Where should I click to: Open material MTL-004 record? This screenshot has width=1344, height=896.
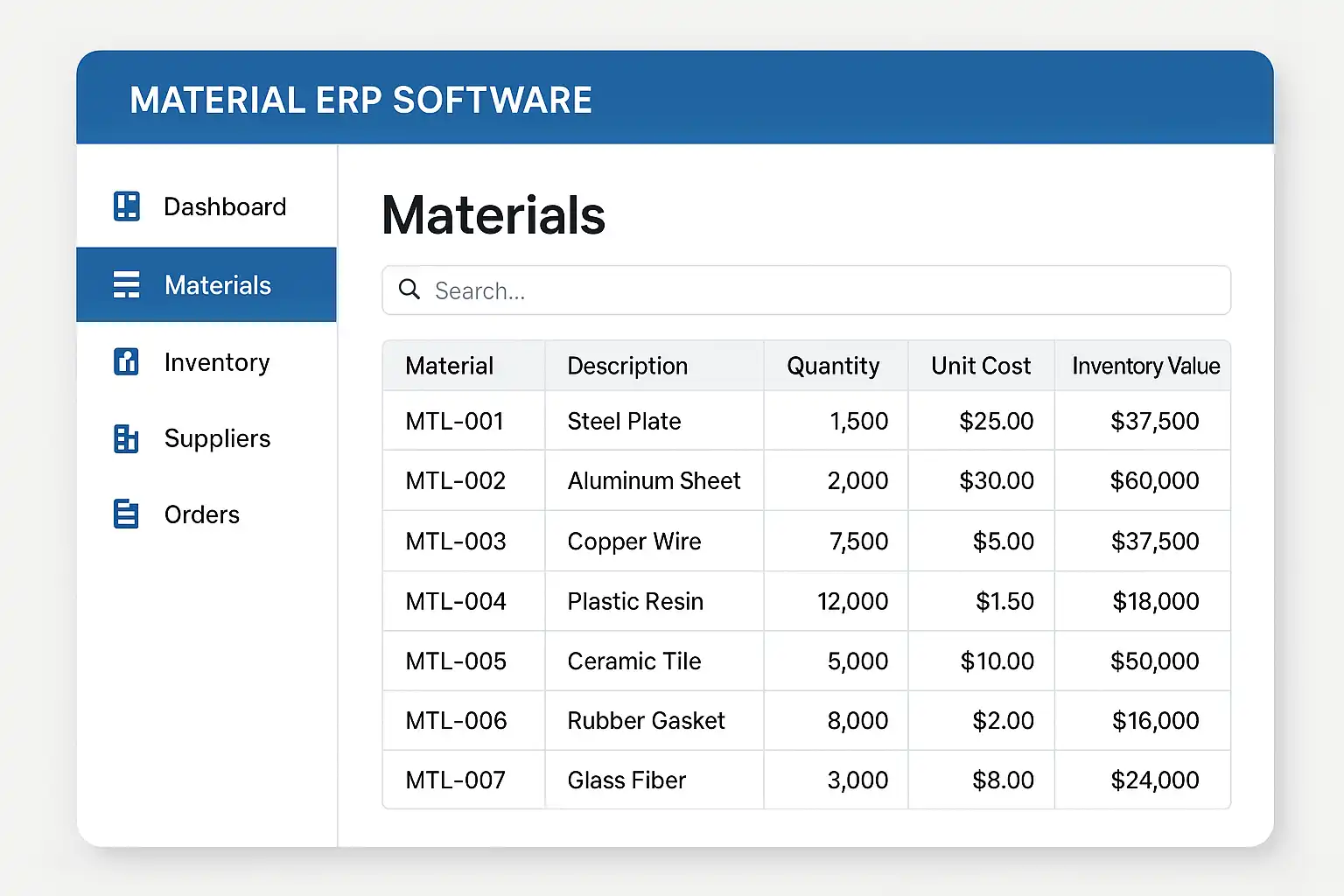coord(456,601)
